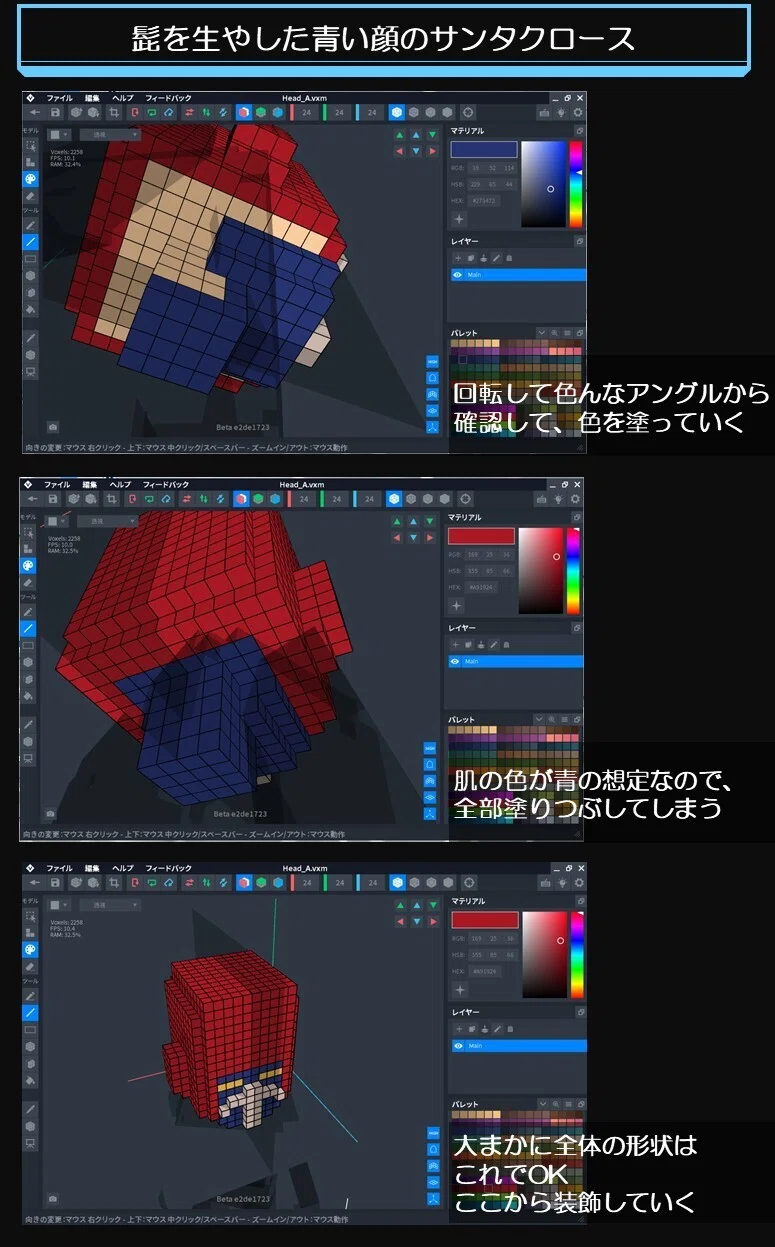Image resolution: width=775 pixels, height=1247 pixels.
Task: Toggle Main layer eye in the FPS 10.0 screenshot
Action: pyautogui.click(x=455, y=661)
